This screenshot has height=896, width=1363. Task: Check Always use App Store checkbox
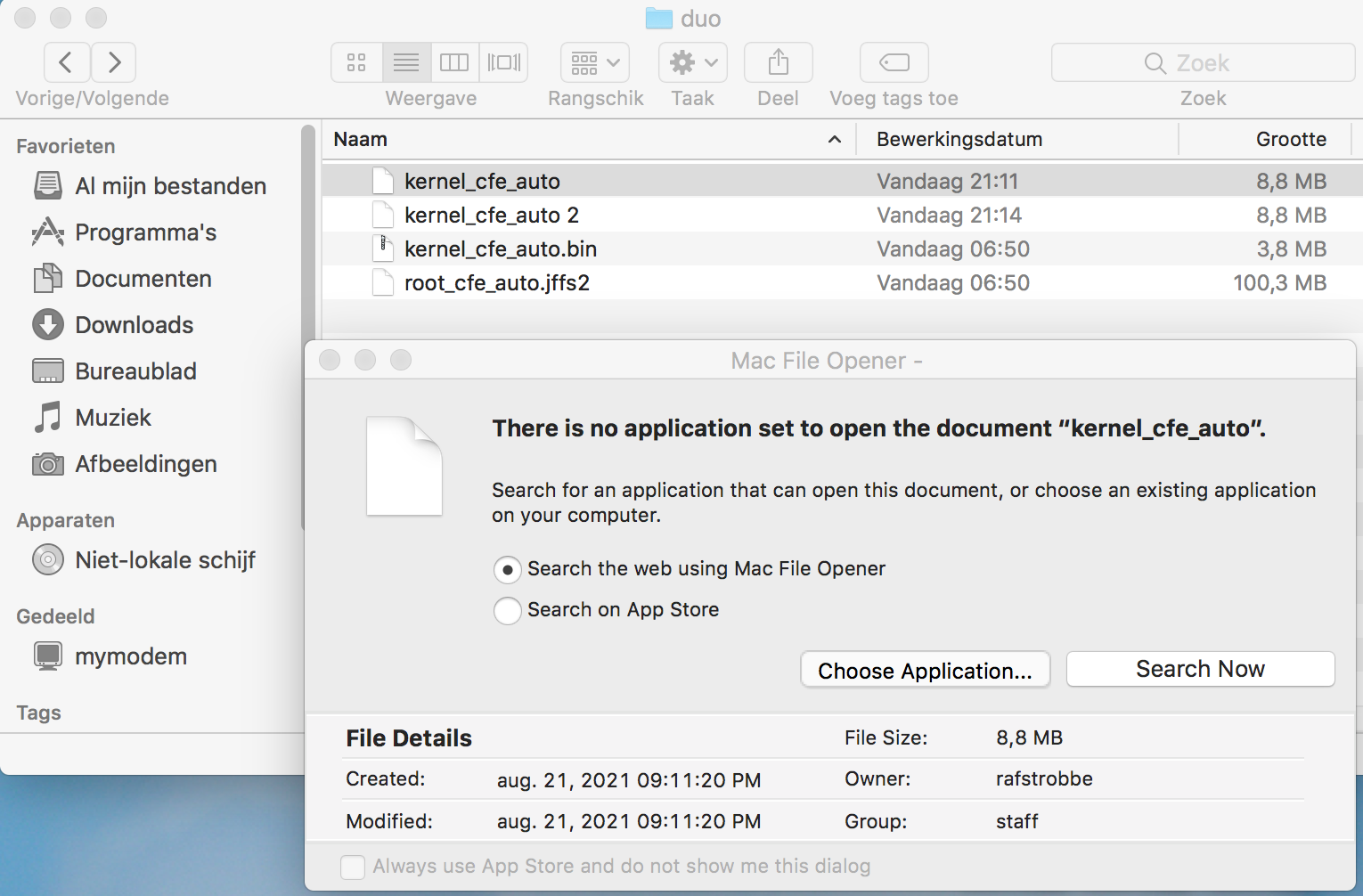pos(353,867)
